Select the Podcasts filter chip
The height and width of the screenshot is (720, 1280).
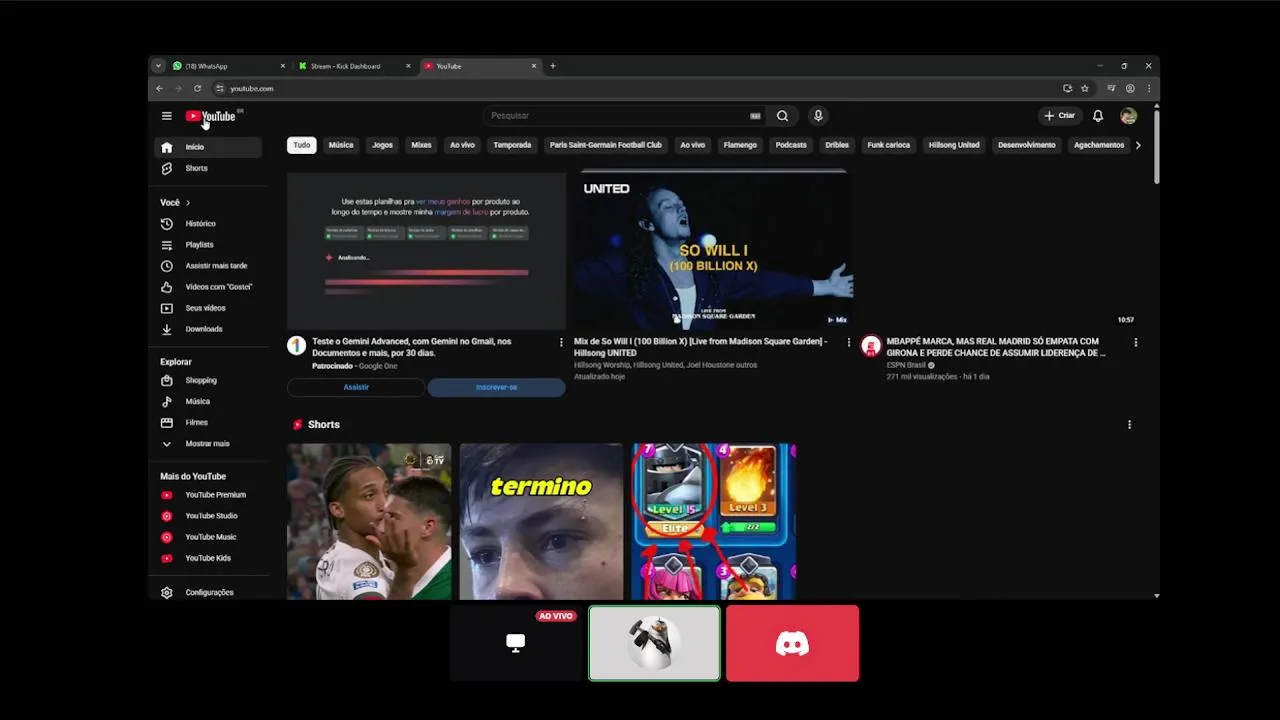point(791,145)
